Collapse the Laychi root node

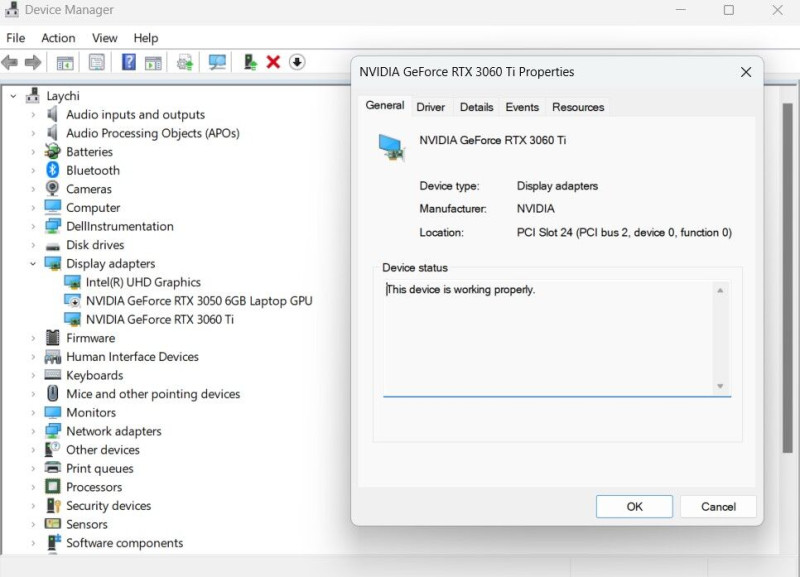pos(13,96)
